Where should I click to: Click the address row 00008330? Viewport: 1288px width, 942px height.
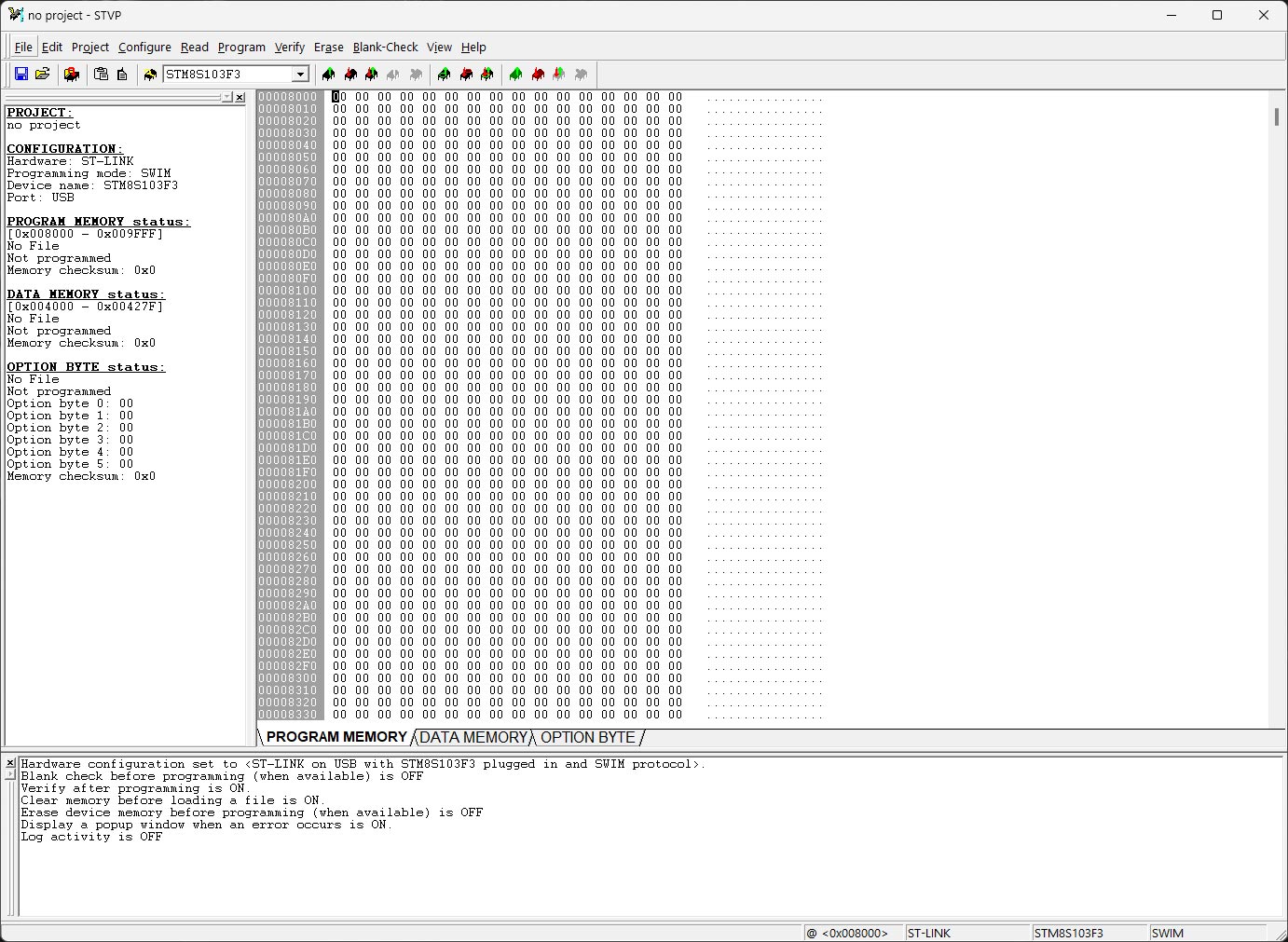coord(288,715)
